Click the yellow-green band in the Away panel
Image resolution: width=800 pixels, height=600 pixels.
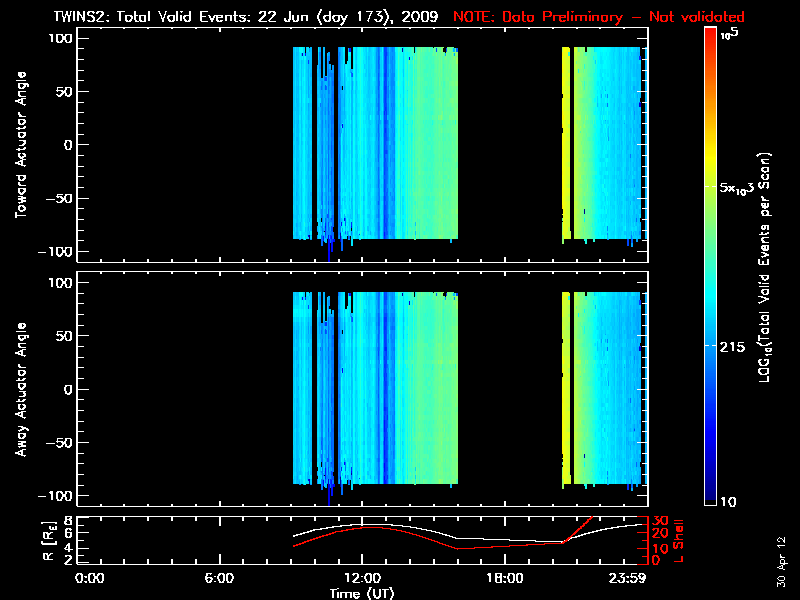pyautogui.click(x=566, y=390)
